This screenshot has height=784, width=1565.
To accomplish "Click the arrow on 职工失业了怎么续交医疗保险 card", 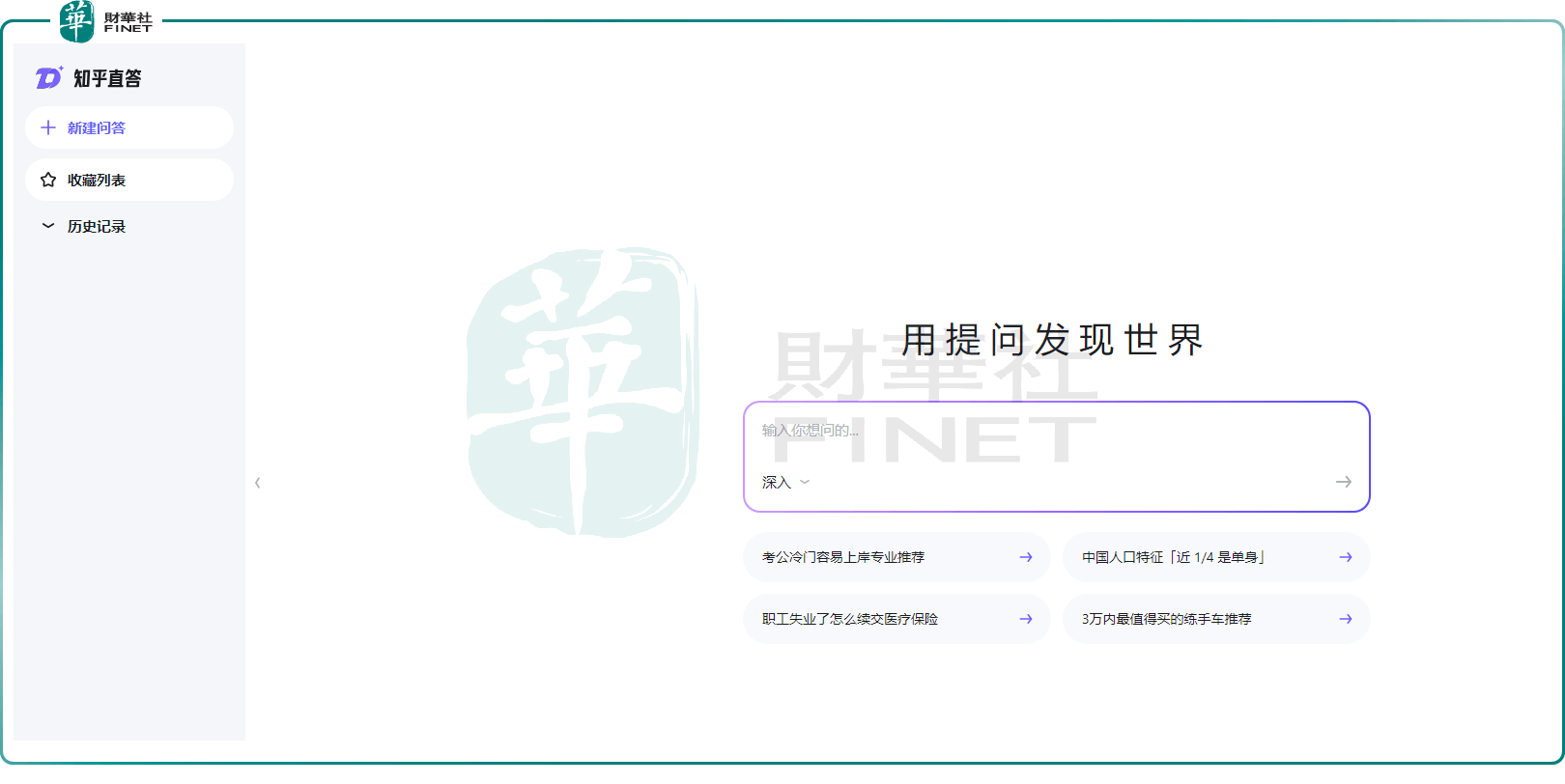I will [x=1026, y=619].
